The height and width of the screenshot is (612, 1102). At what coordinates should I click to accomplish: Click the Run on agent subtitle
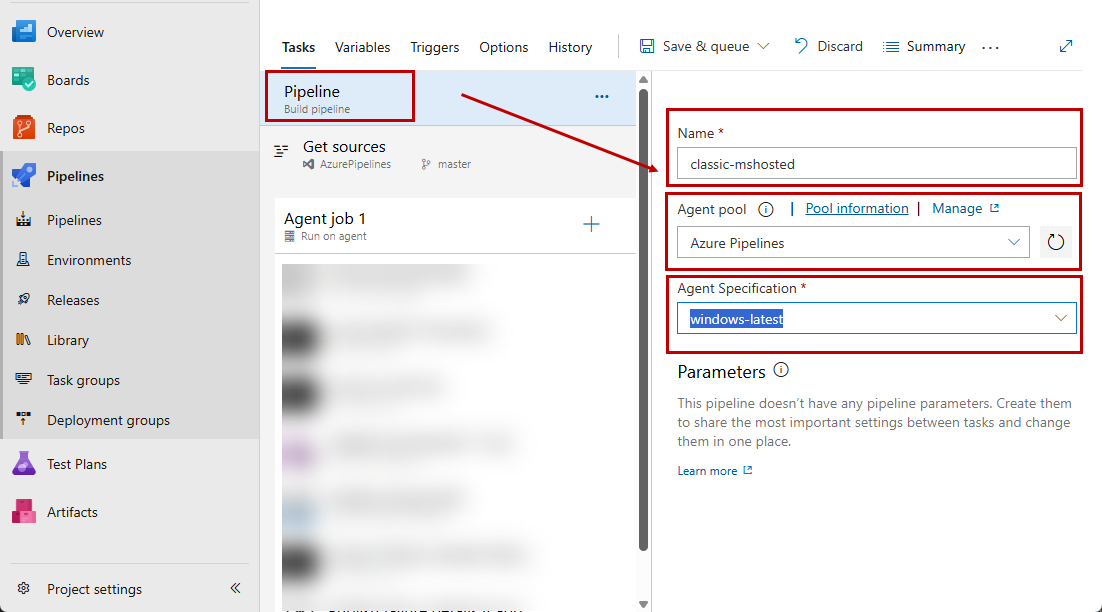333,237
